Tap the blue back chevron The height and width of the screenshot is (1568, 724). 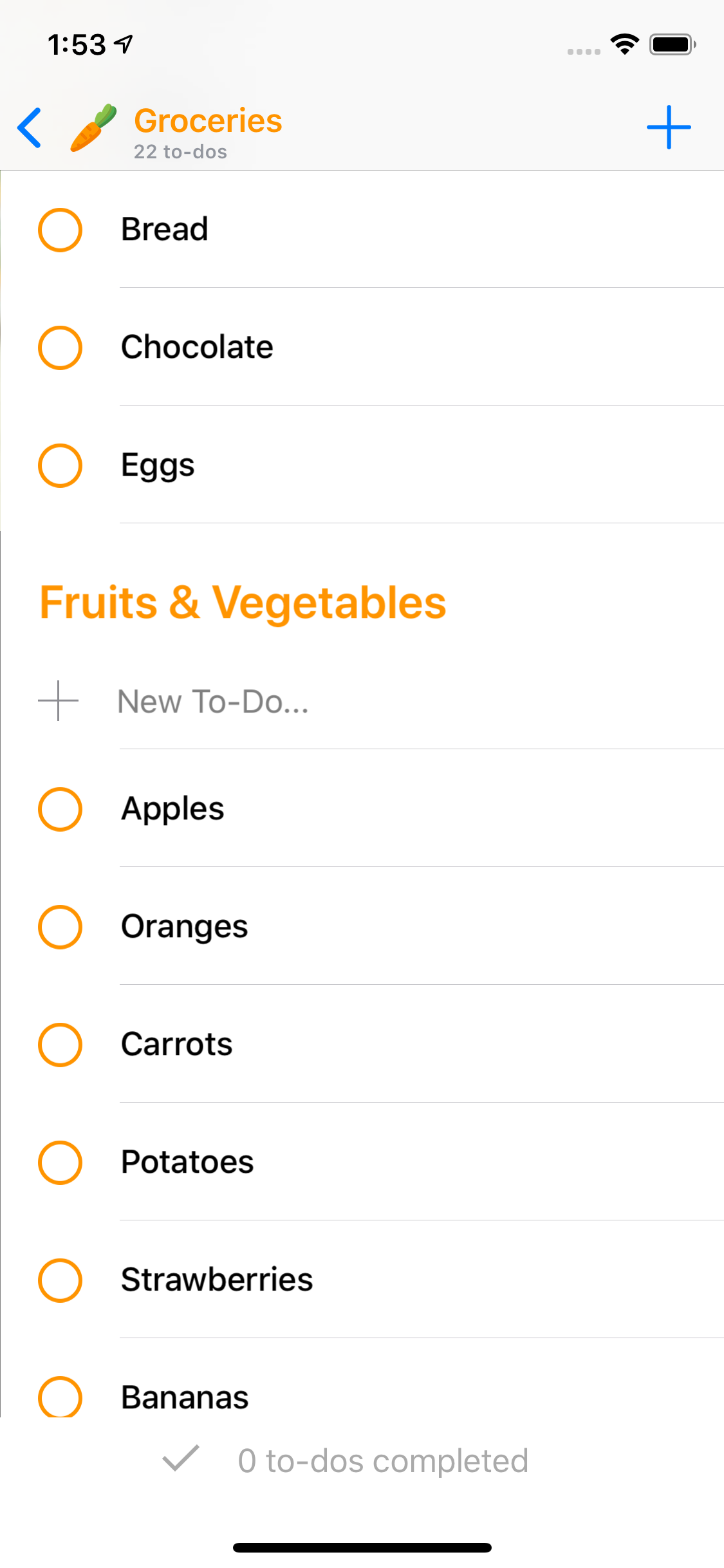(x=30, y=127)
